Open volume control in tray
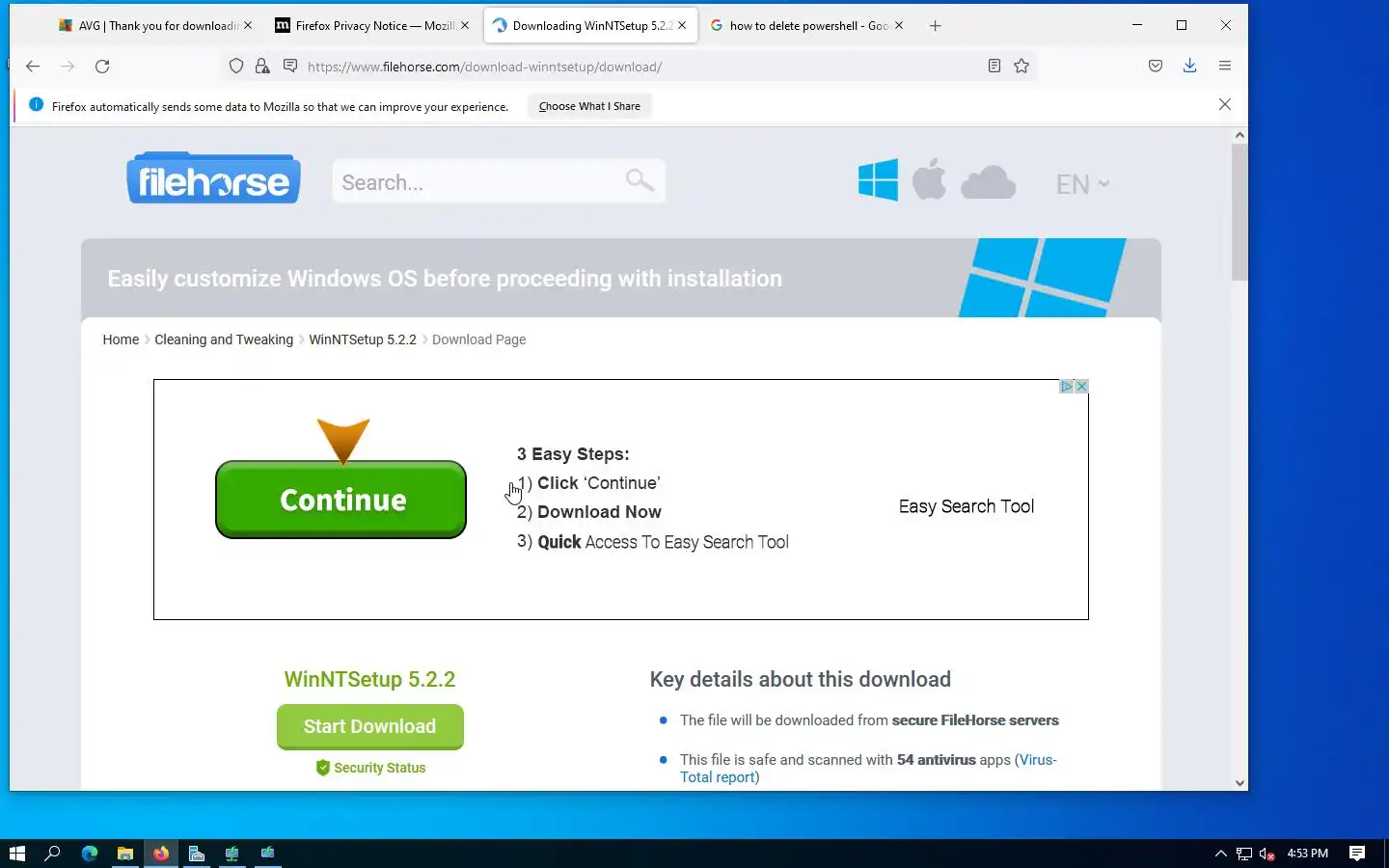The width and height of the screenshot is (1389, 868). pyautogui.click(x=1267, y=854)
